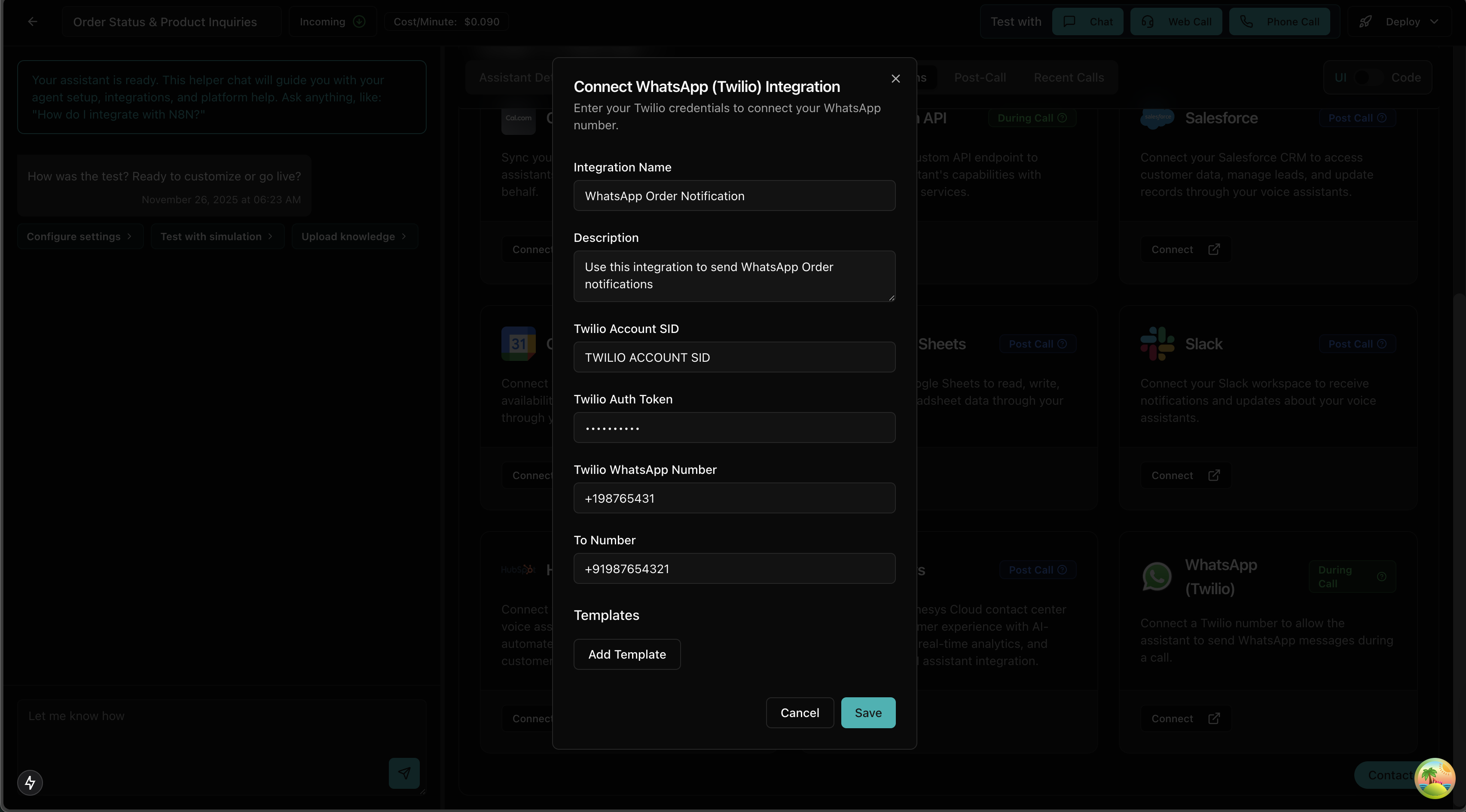Screen dimensions: 1466x812
Task: Open the Recent Calls tab
Action: click(x=1068, y=77)
